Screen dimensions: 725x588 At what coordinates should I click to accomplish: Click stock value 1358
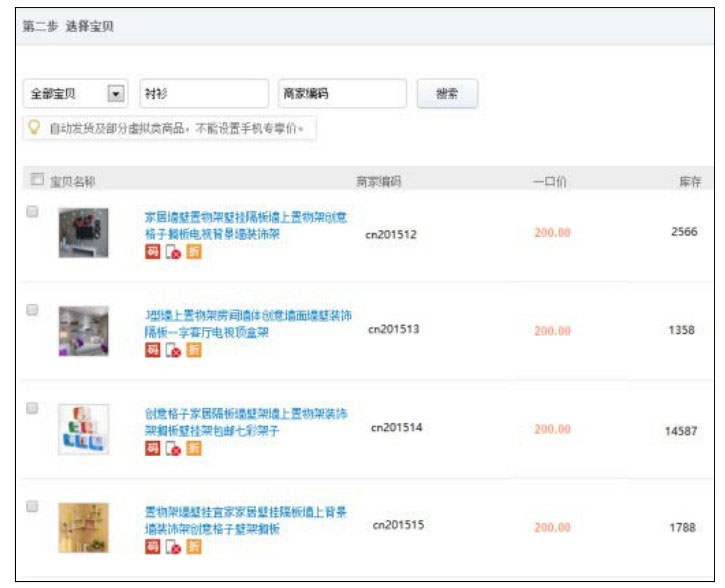682,330
